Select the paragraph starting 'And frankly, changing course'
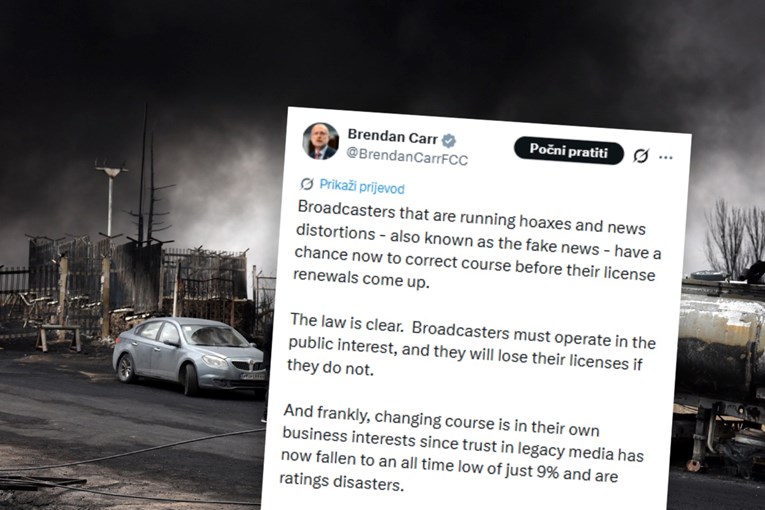 463,449
